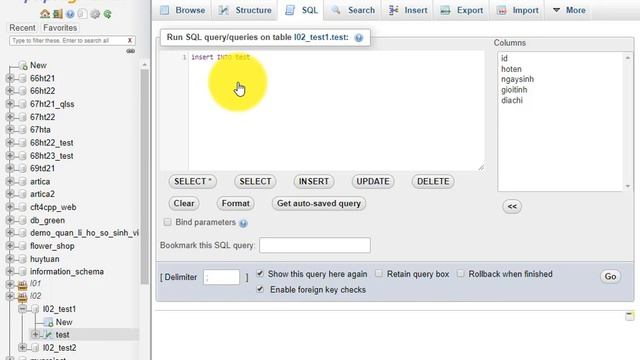Click the green reload navigation icon
The width and height of the screenshot is (640, 360).
[x=107, y=14]
